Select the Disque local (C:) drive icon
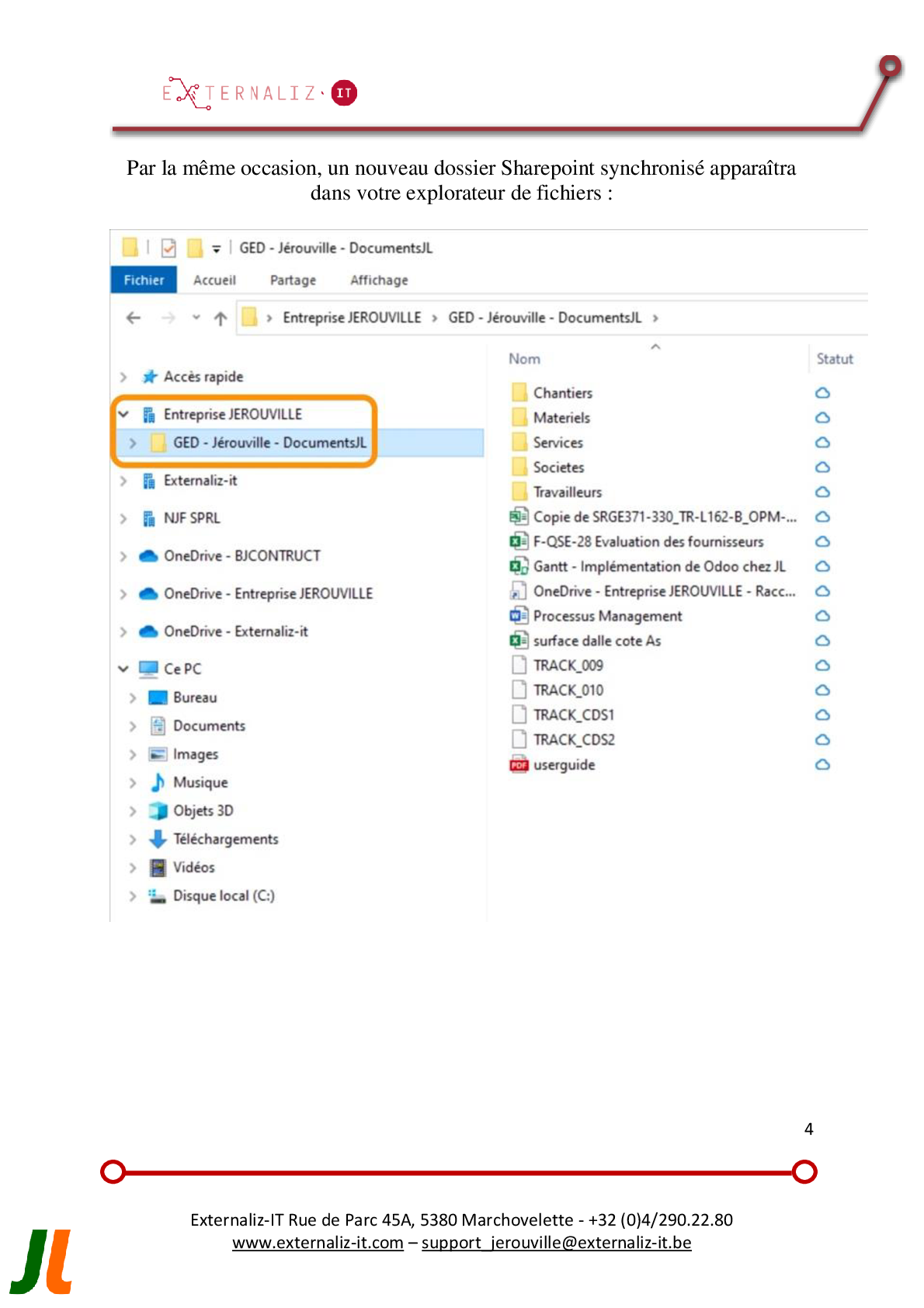The height and width of the screenshot is (1308, 924). 158,896
